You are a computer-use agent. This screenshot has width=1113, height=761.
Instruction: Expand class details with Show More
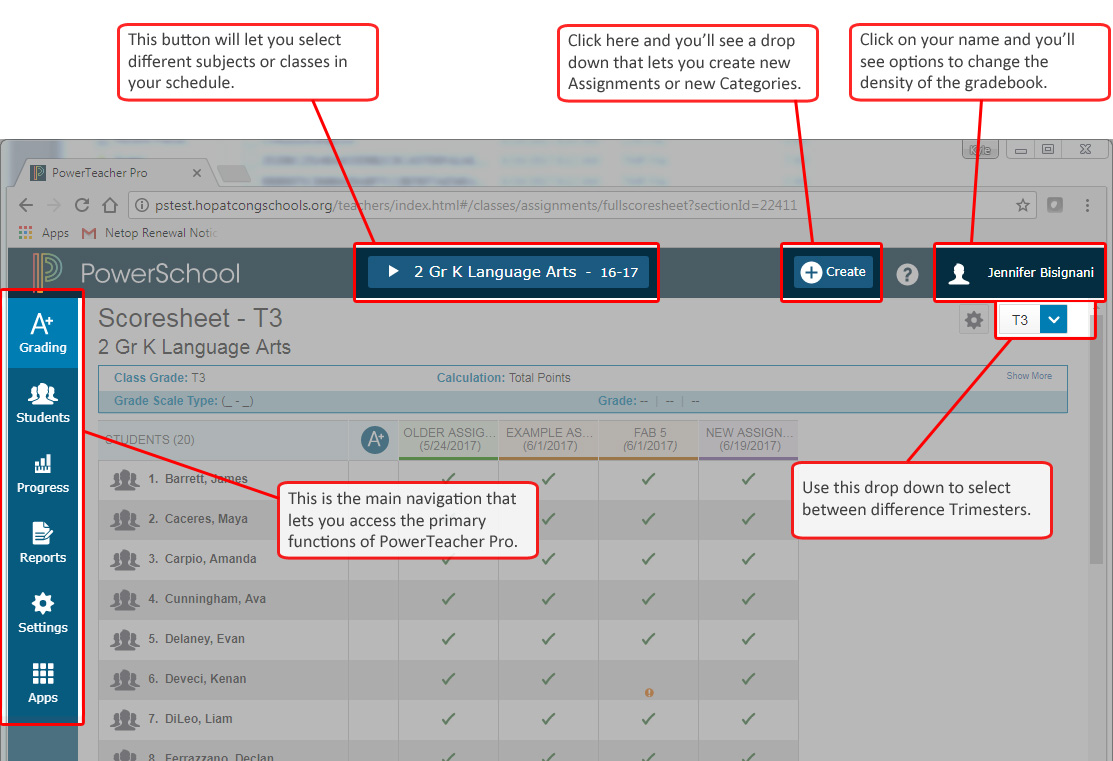coord(1029,376)
